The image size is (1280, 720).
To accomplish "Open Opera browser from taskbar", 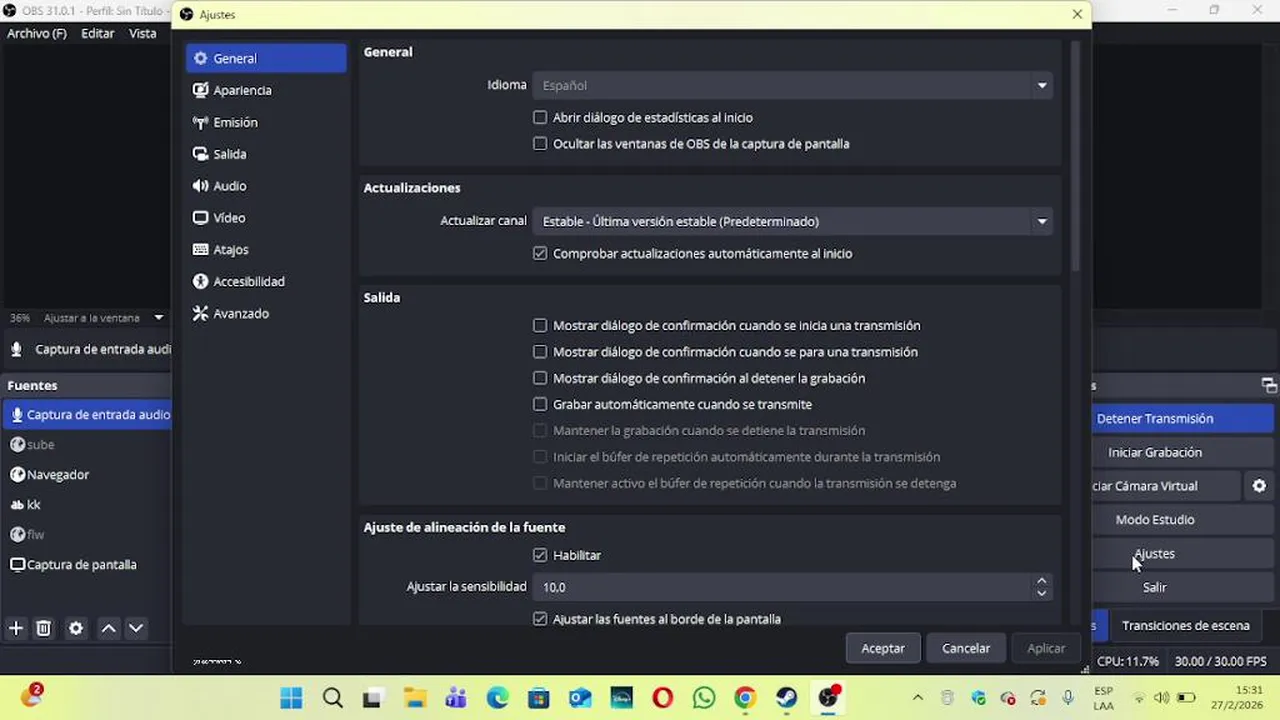I will coord(662,697).
